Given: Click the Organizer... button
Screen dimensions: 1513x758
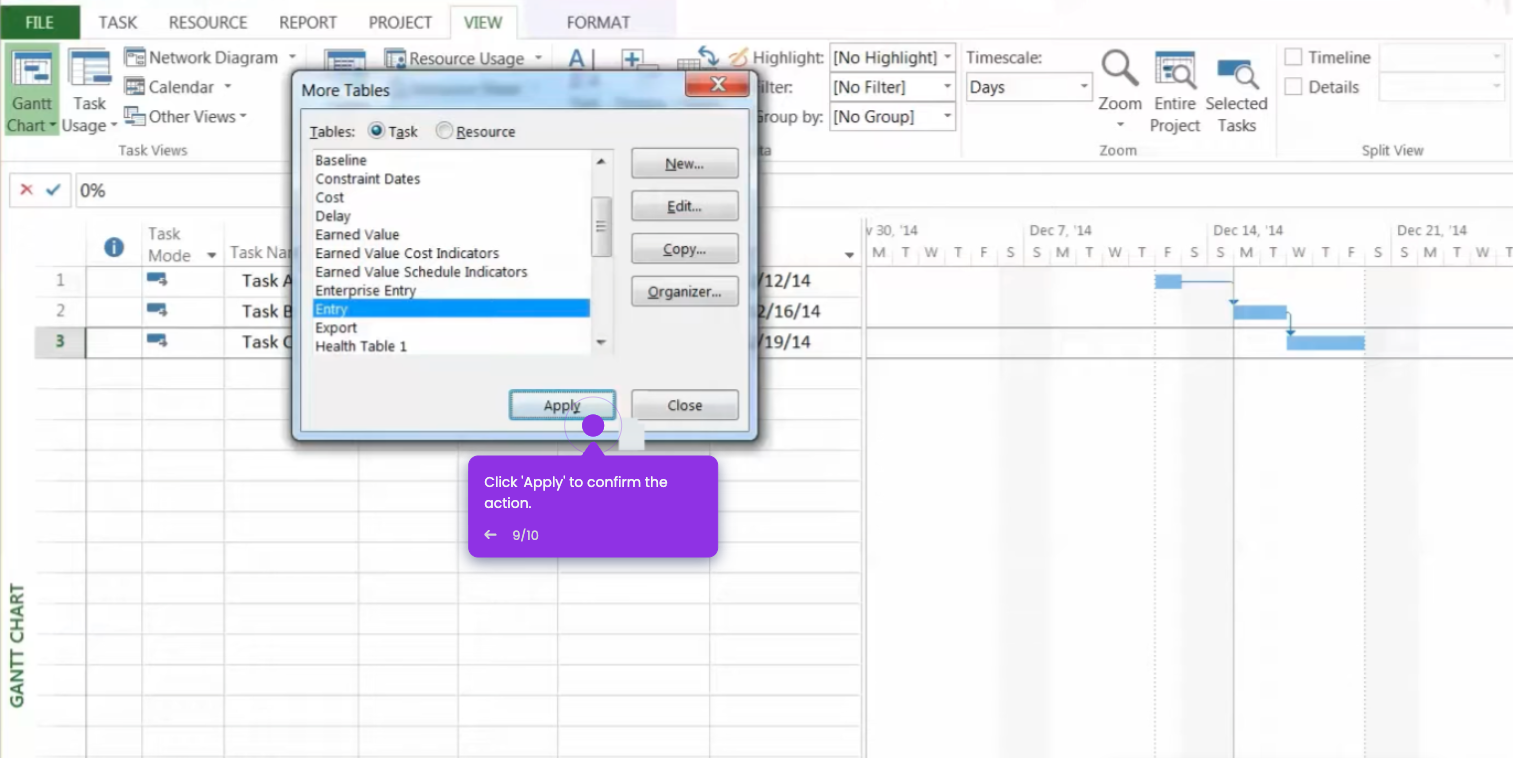Looking at the screenshot, I should (685, 292).
